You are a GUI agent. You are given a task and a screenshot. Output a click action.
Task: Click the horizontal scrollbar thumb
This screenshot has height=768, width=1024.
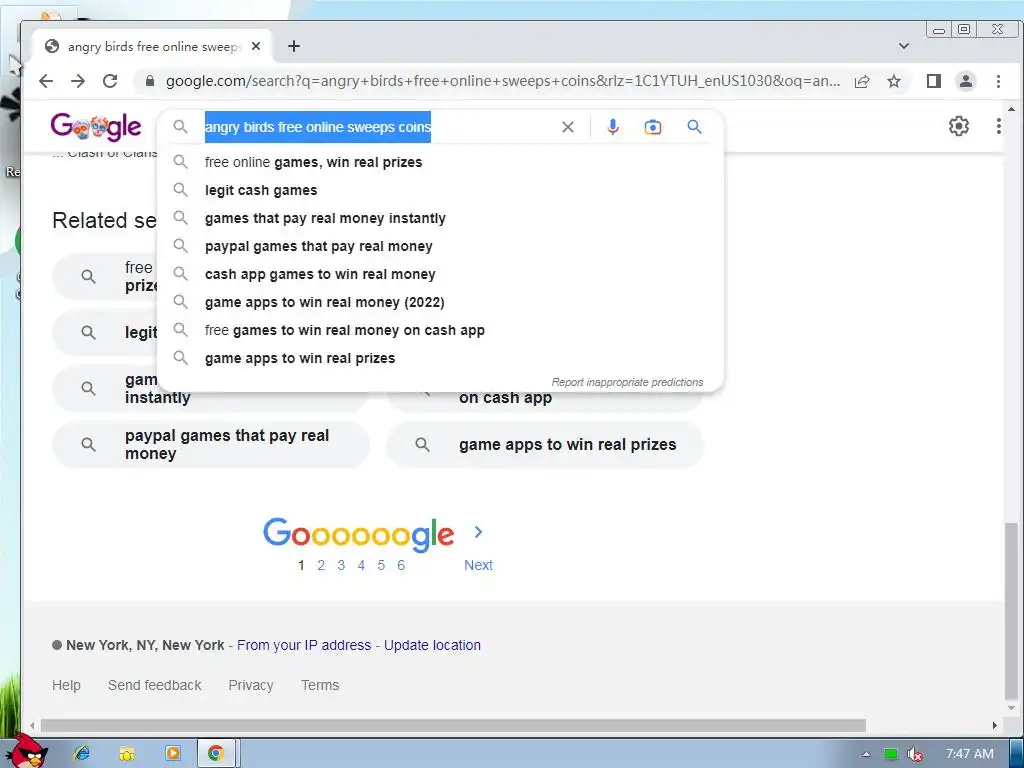pos(453,726)
